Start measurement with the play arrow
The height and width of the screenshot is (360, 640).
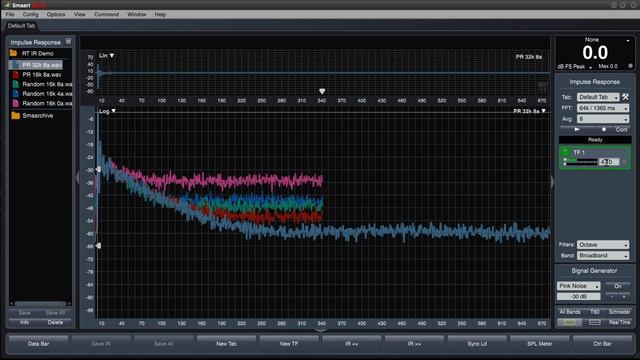tap(577, 129)
